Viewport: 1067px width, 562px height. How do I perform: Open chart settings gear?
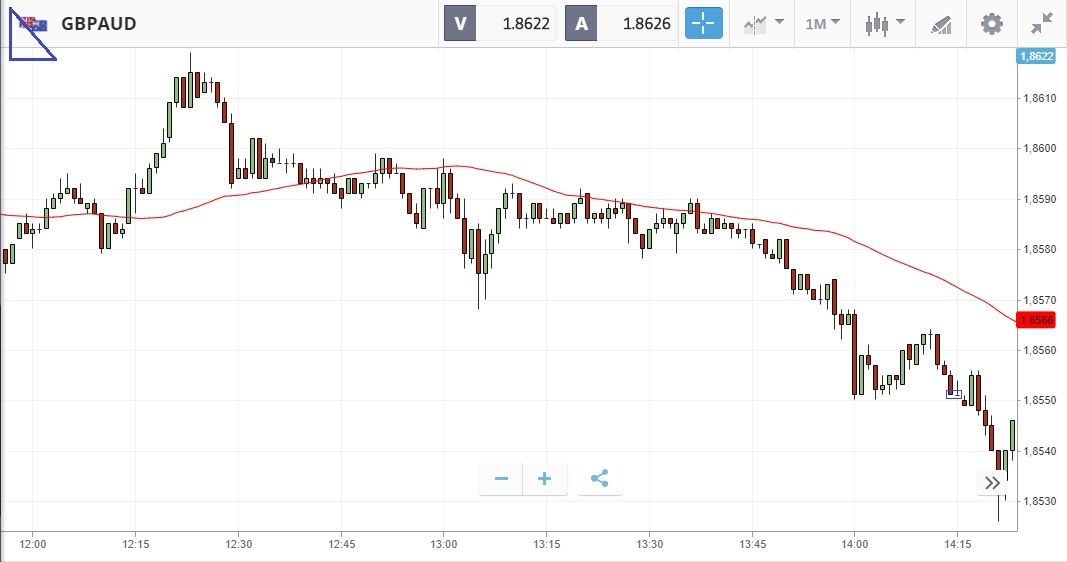991,23
